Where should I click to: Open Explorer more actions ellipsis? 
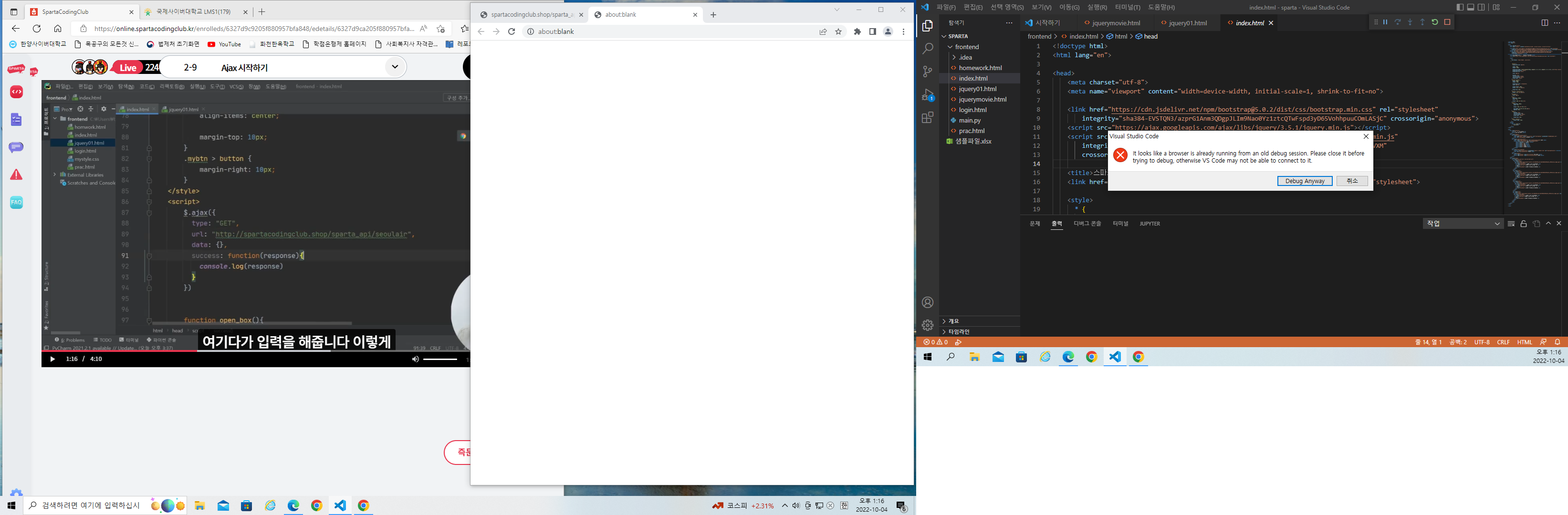pos(1009,23)
